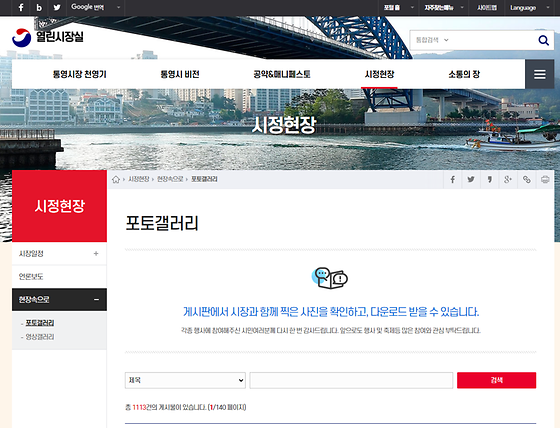Click 시정현장 breadcrumb link

pos(139,179)
